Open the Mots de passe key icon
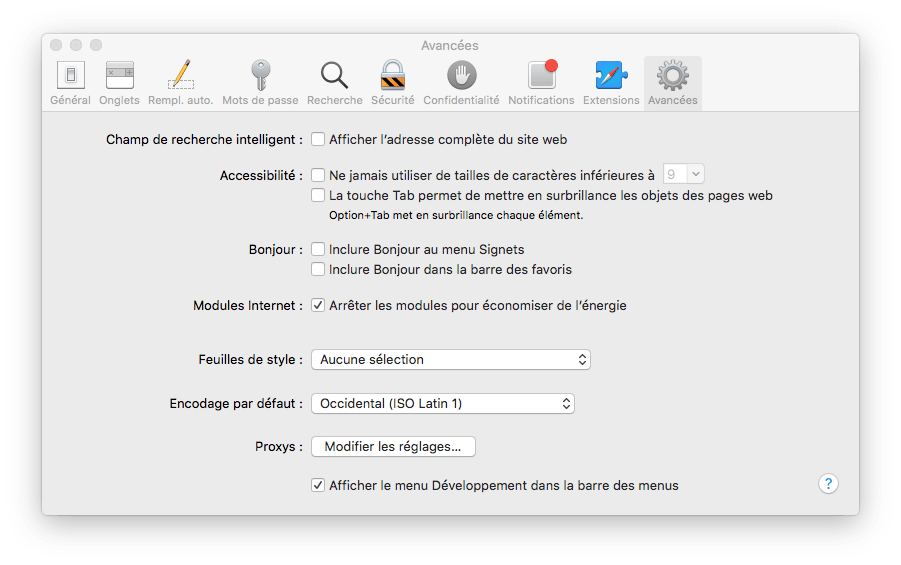This screenshot has height=565, width=901. (260, 83)
